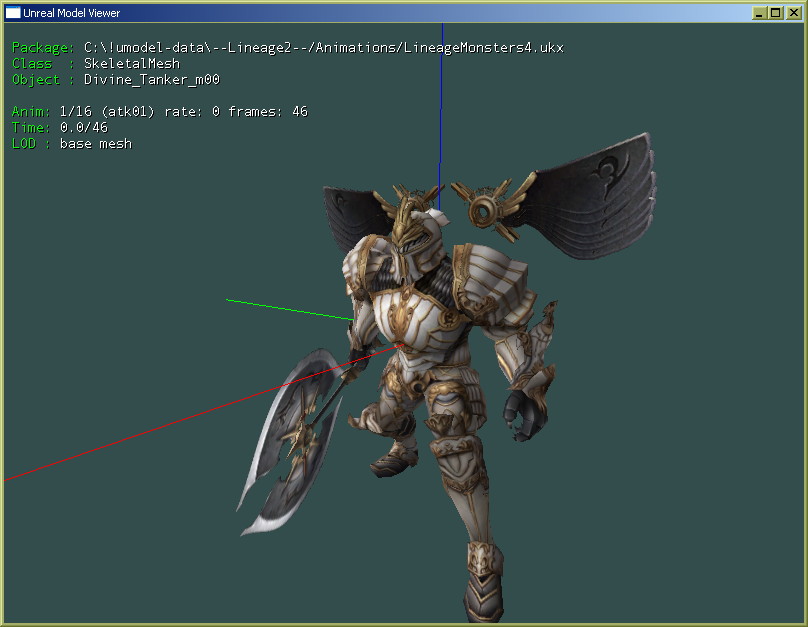
Task: Click the 0.0/46 time value
Action: pyautogui.click(x=84, y=128)
